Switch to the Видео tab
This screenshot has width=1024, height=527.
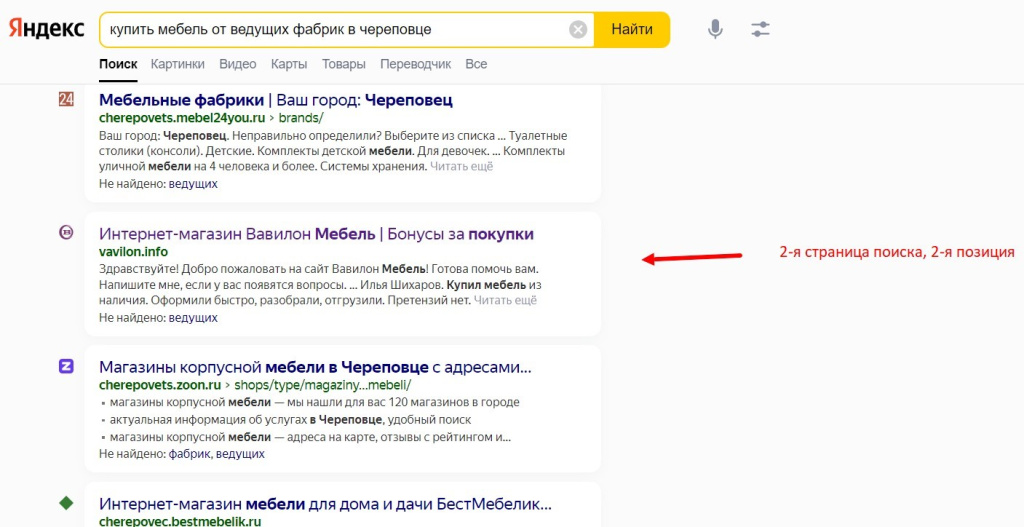click(238, 64)
